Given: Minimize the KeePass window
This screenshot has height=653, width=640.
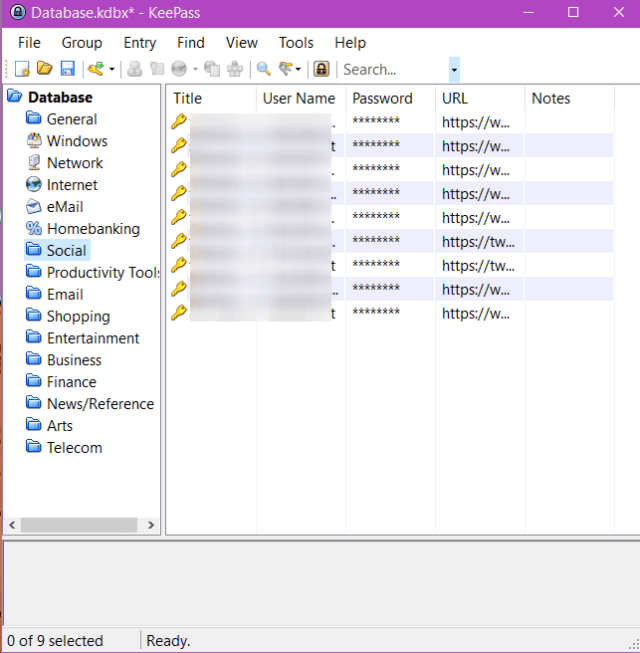Looking at the screenshot, I should point(528,12).
